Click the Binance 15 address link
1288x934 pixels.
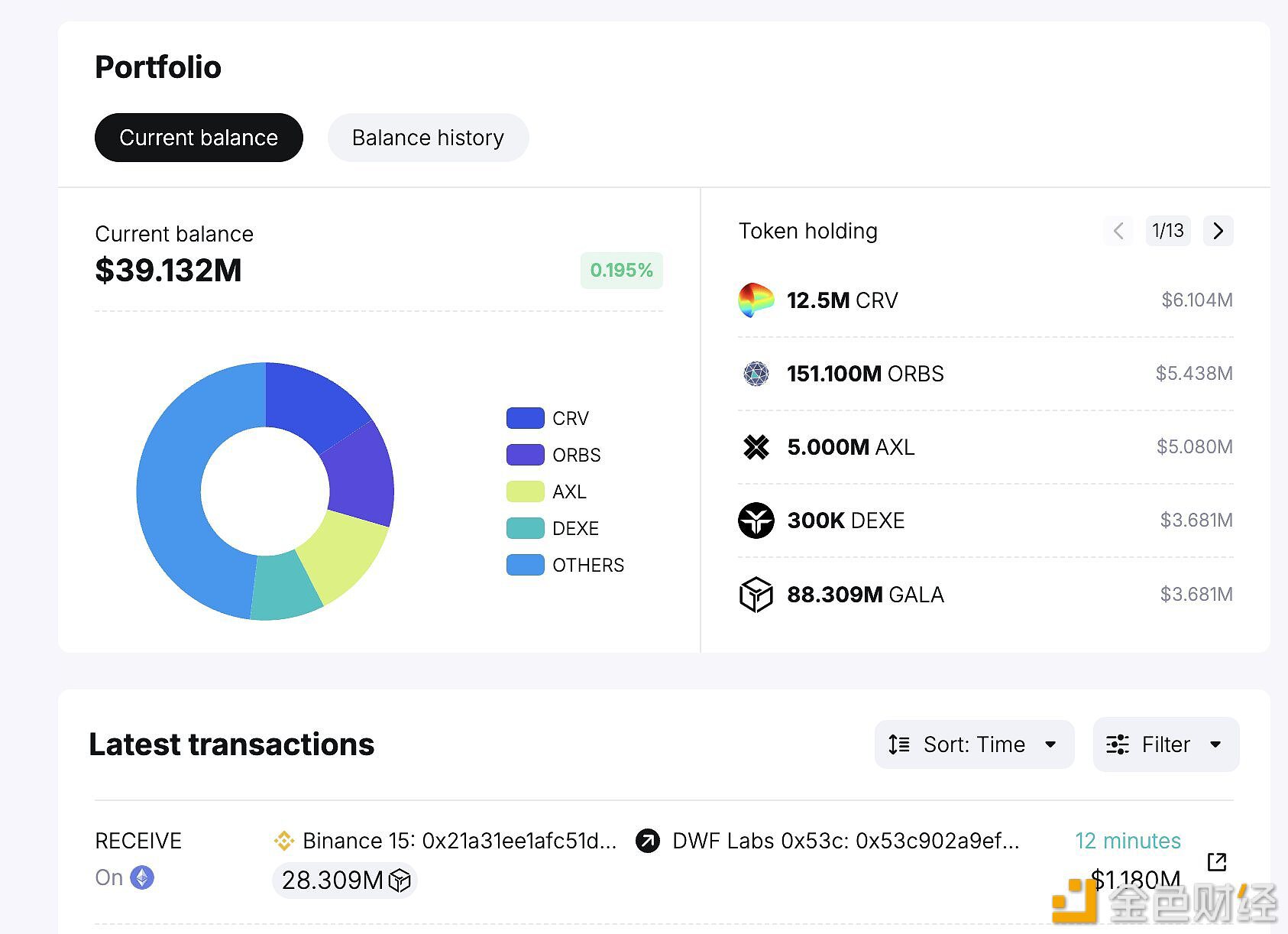[x=459, y=841]
